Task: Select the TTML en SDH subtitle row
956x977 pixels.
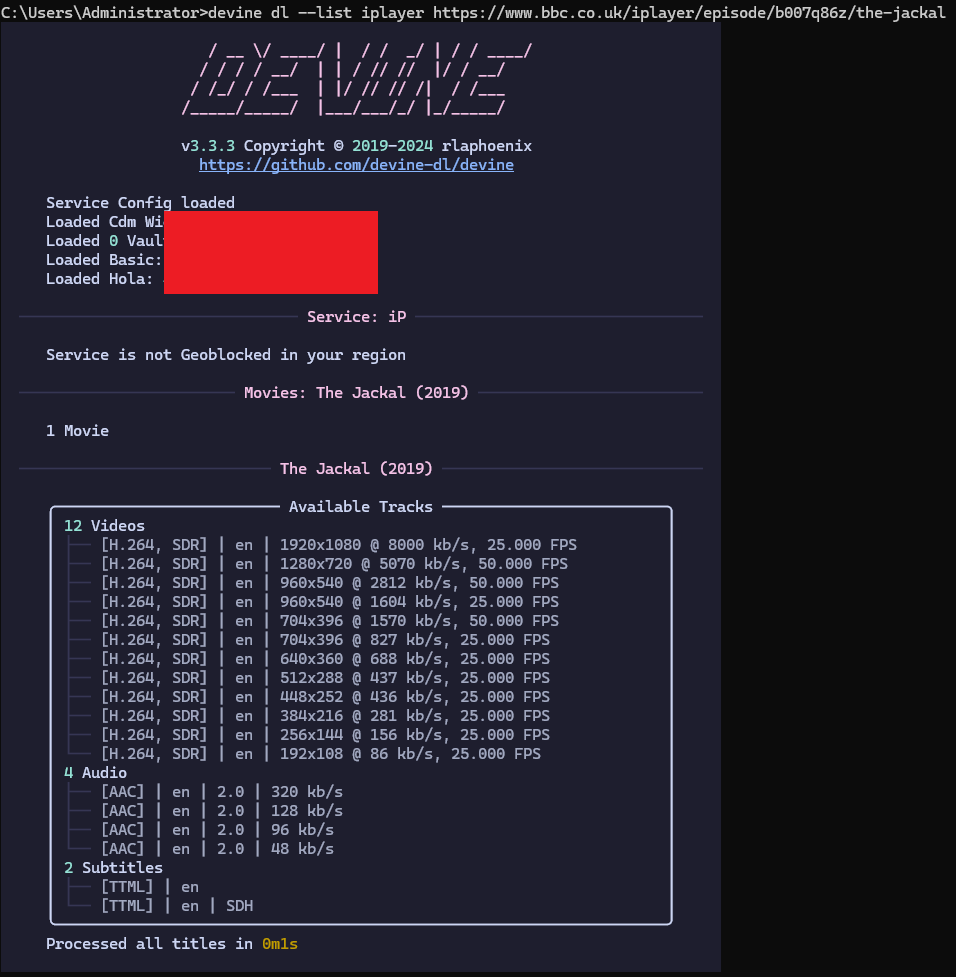Action: [x=177, y=906]
